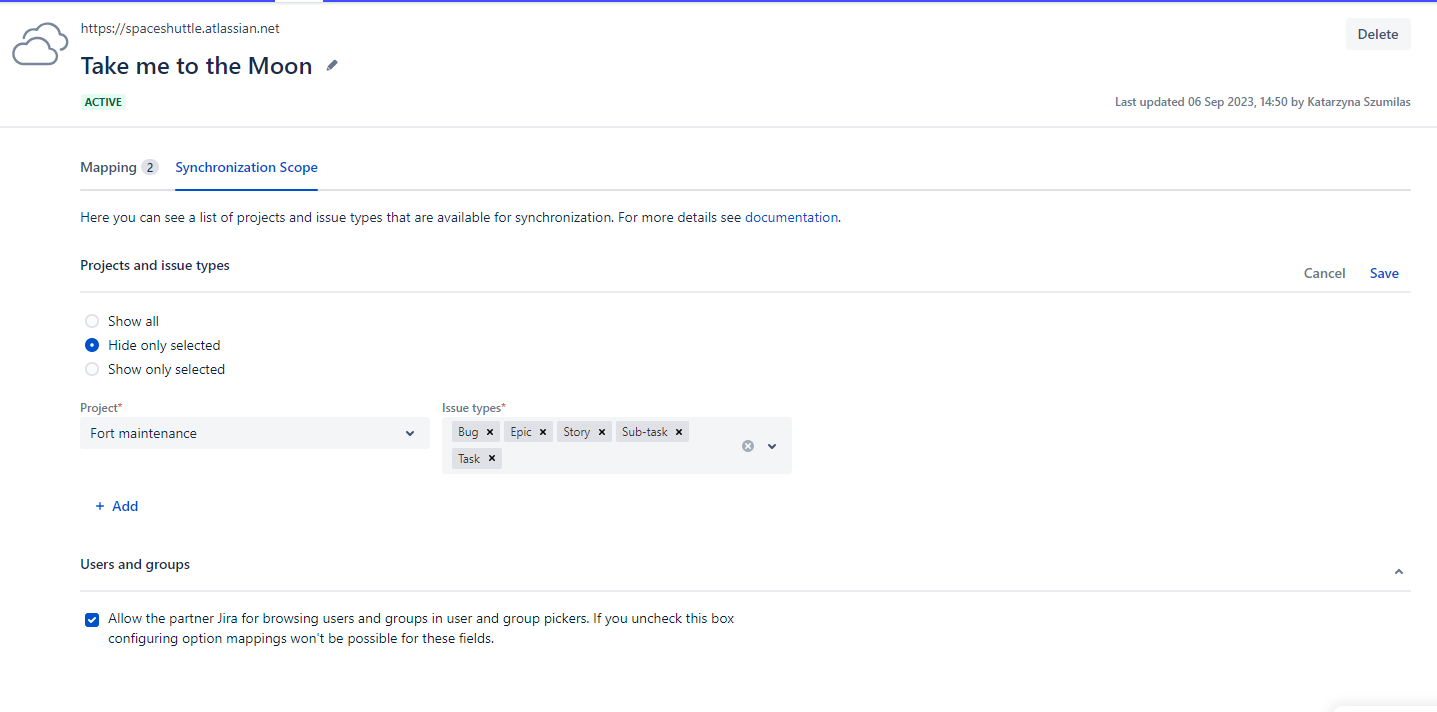
Task: Remove the Sub-task issue type tag
Action: (679, 432)
